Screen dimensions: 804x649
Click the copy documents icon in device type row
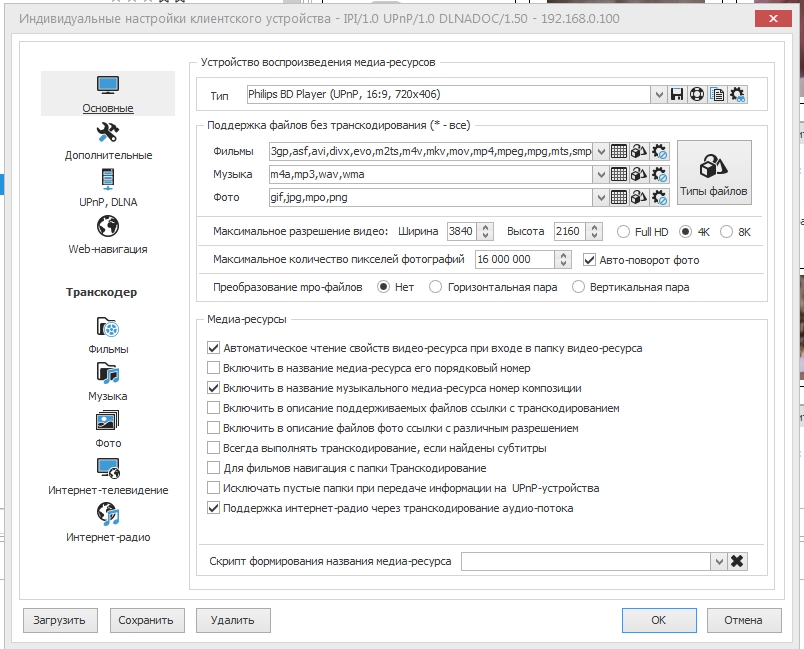[x=717, y=95]
